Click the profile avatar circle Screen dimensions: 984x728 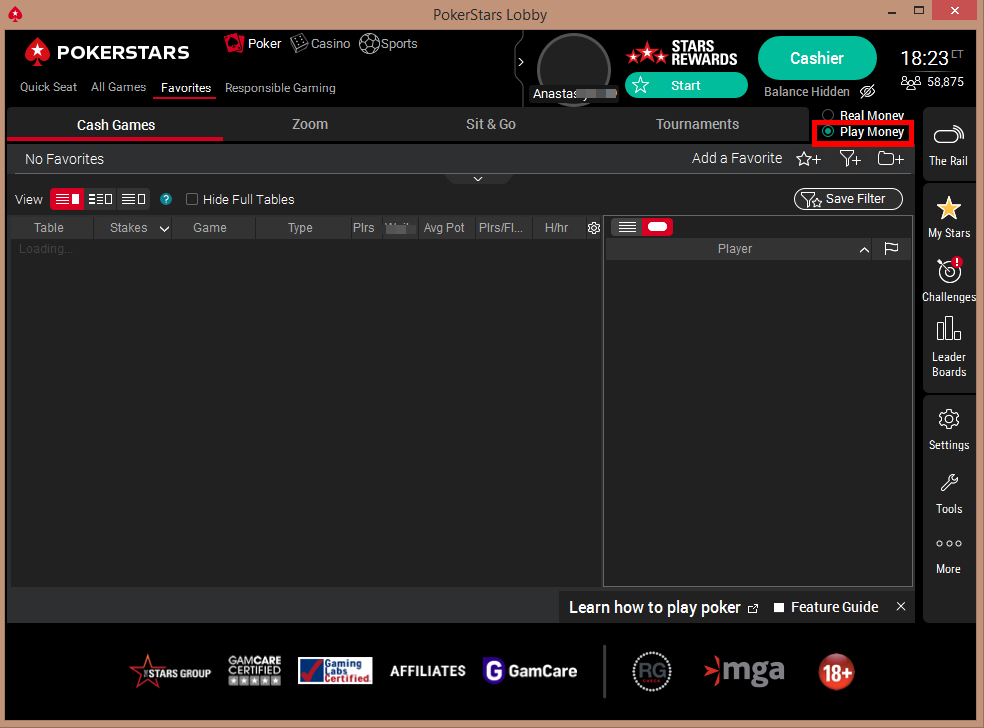[574, 68]
